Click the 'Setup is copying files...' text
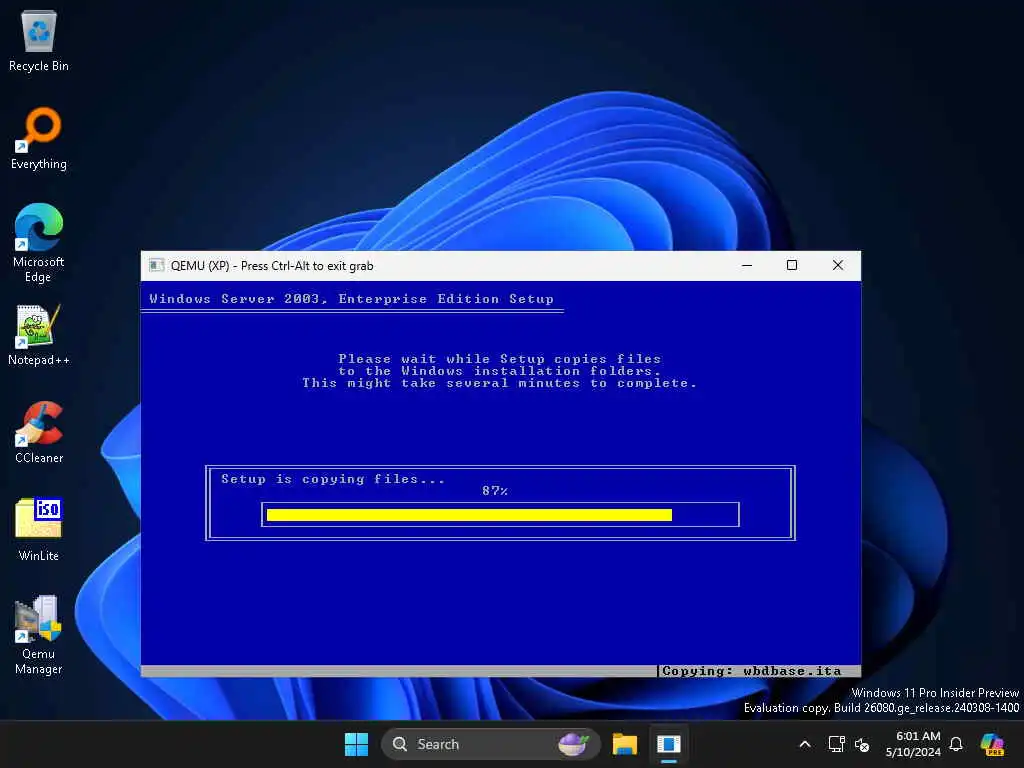This screenshot has height=768, width=1024. tap(332, 479)
